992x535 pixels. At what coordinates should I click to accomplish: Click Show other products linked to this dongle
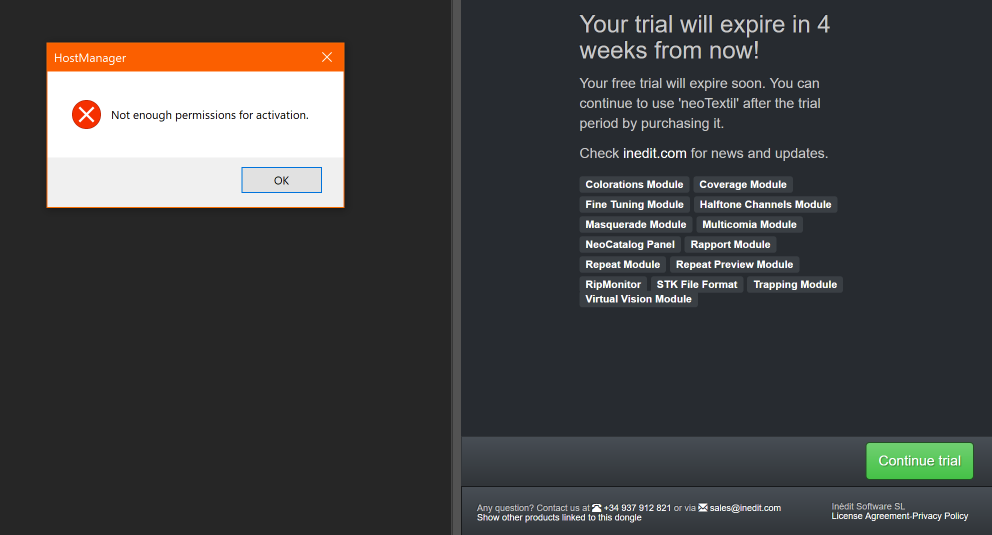(559, 517)
